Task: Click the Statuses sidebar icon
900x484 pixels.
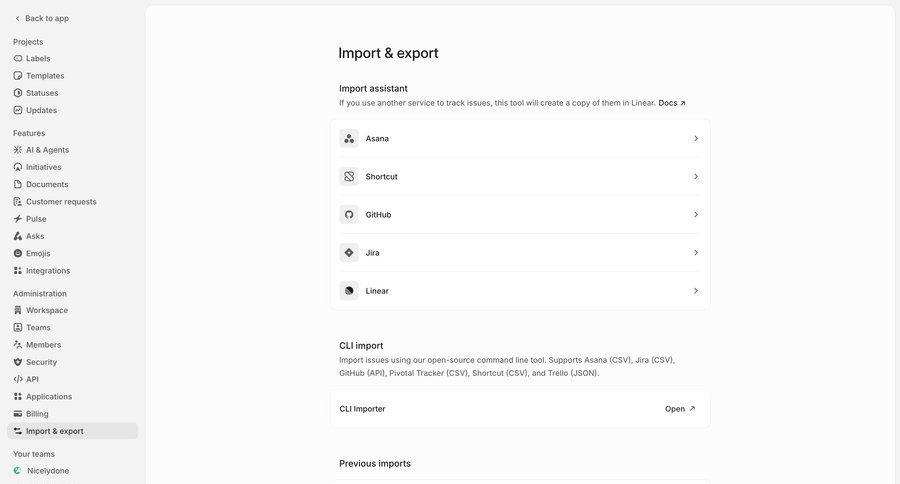Action: pos(18,93)
